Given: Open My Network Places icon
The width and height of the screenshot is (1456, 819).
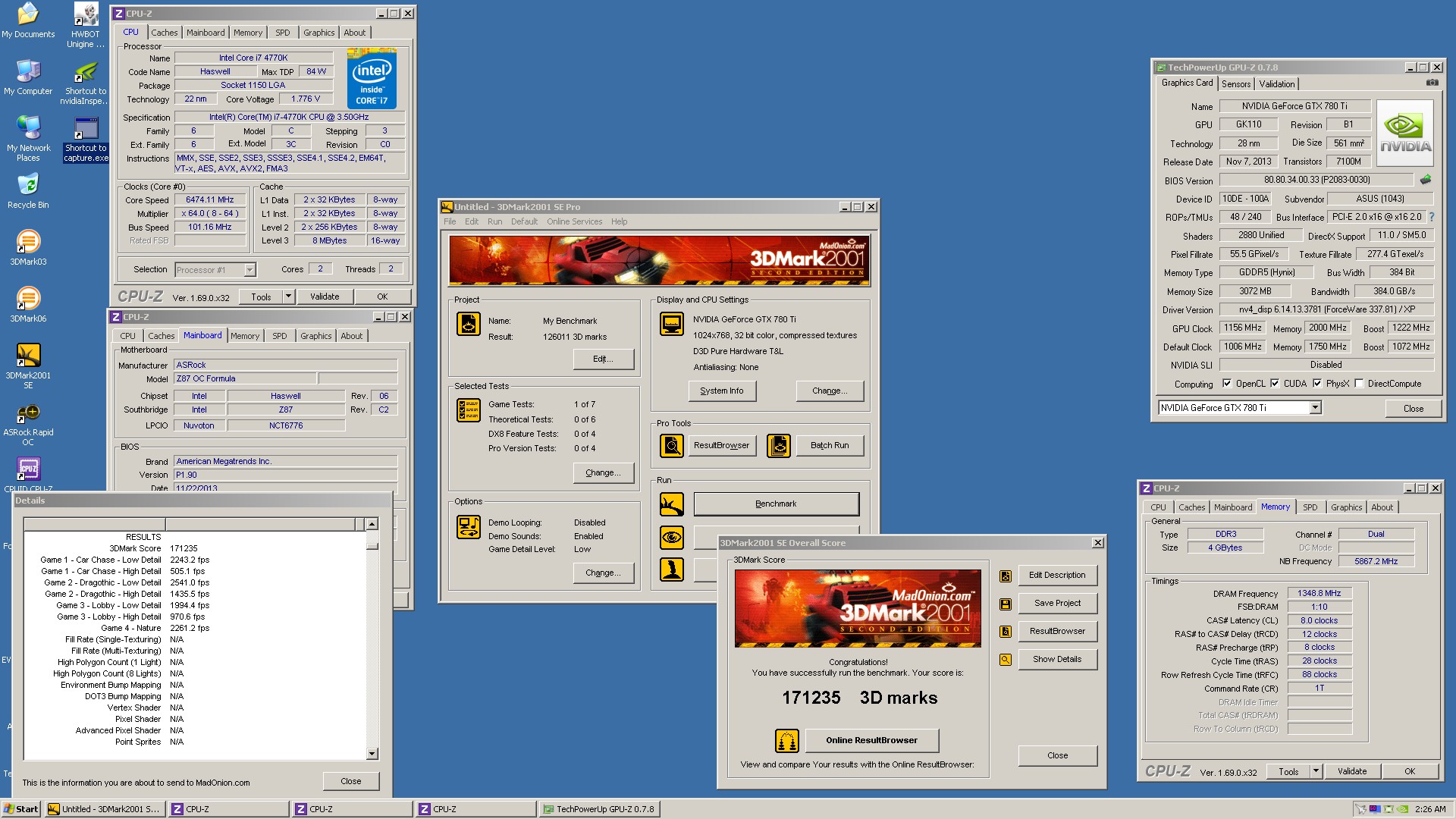Looking at the screenshot, I should coord(28,139).
